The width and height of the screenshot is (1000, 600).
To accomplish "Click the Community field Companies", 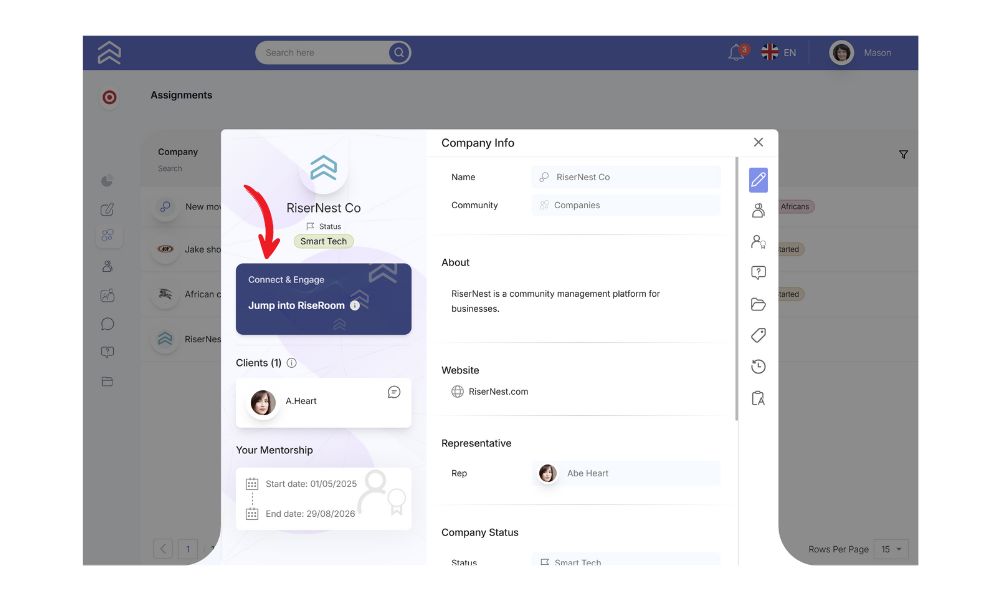I will [x=626, y=205].
